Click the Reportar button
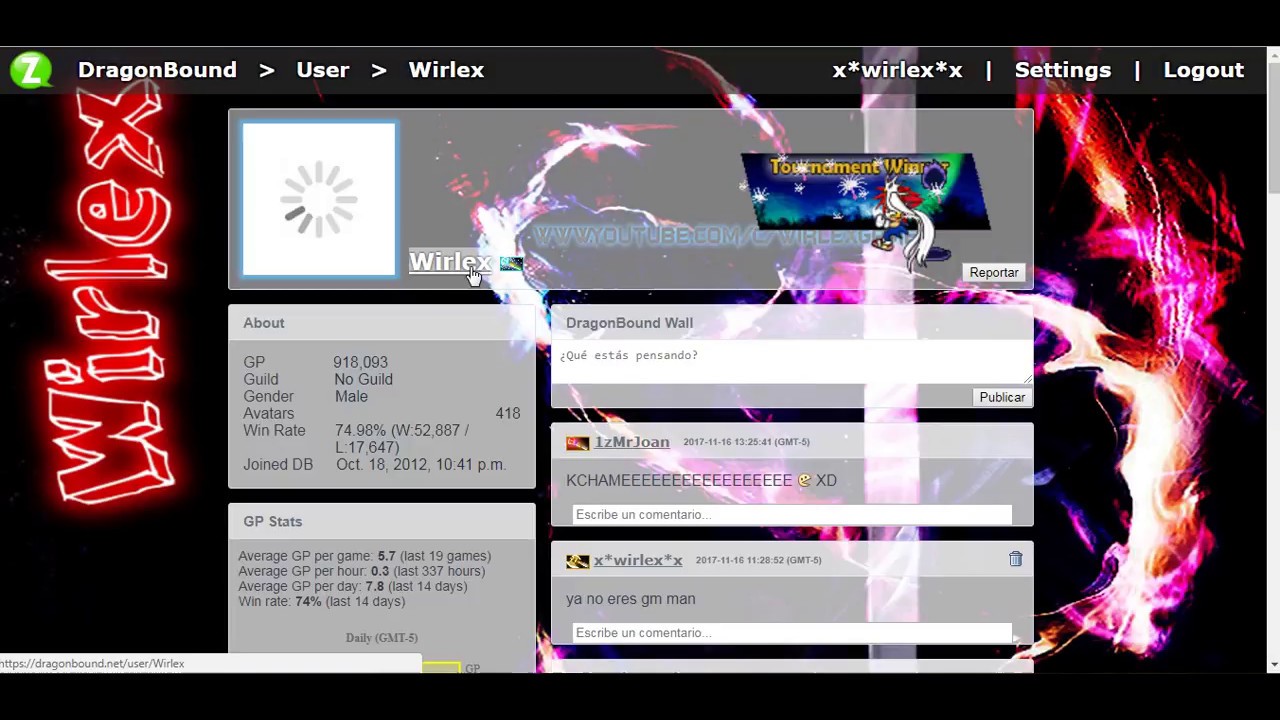Screen dimensions: 1280x720 pyautogui.click(x=994, y=272)
